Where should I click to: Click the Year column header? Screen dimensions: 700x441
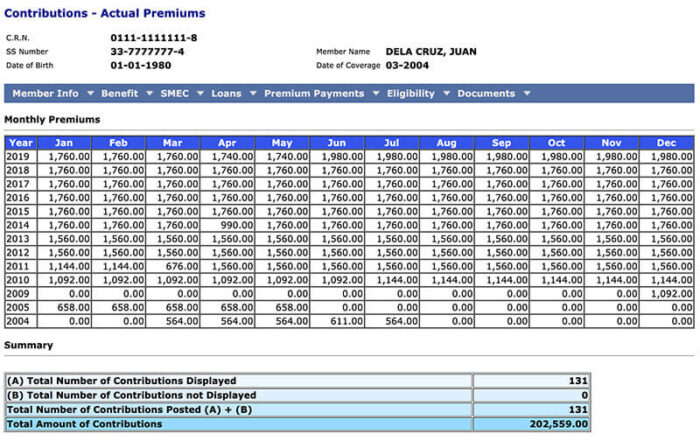point(21,143)
